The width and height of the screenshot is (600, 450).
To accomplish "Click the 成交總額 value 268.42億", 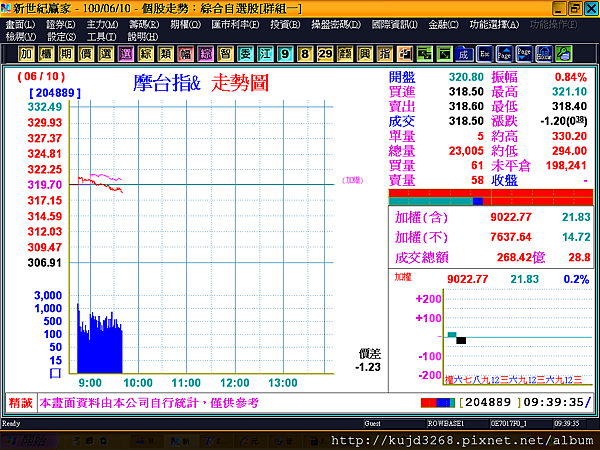I will tap(521, 257).
